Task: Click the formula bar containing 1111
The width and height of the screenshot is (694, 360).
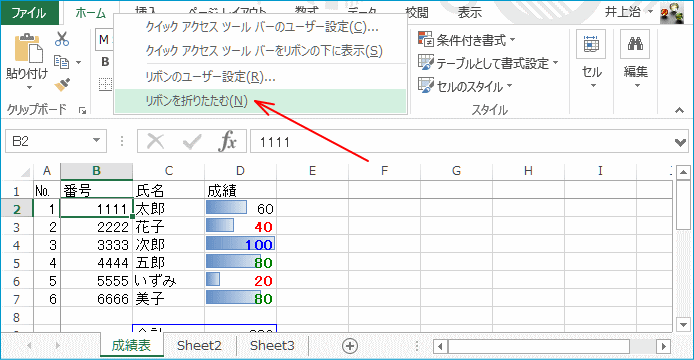Action: (460, 142)
